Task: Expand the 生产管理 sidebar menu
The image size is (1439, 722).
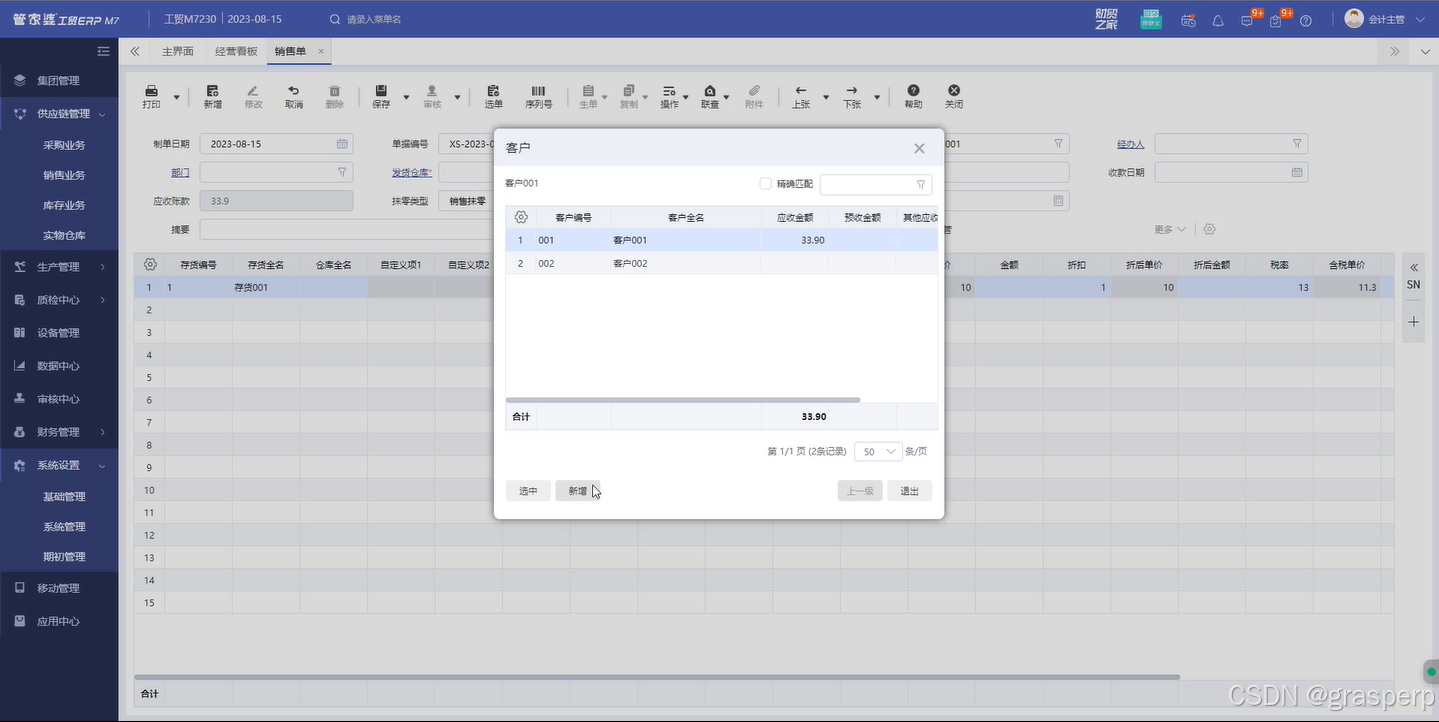Action: 59,267
